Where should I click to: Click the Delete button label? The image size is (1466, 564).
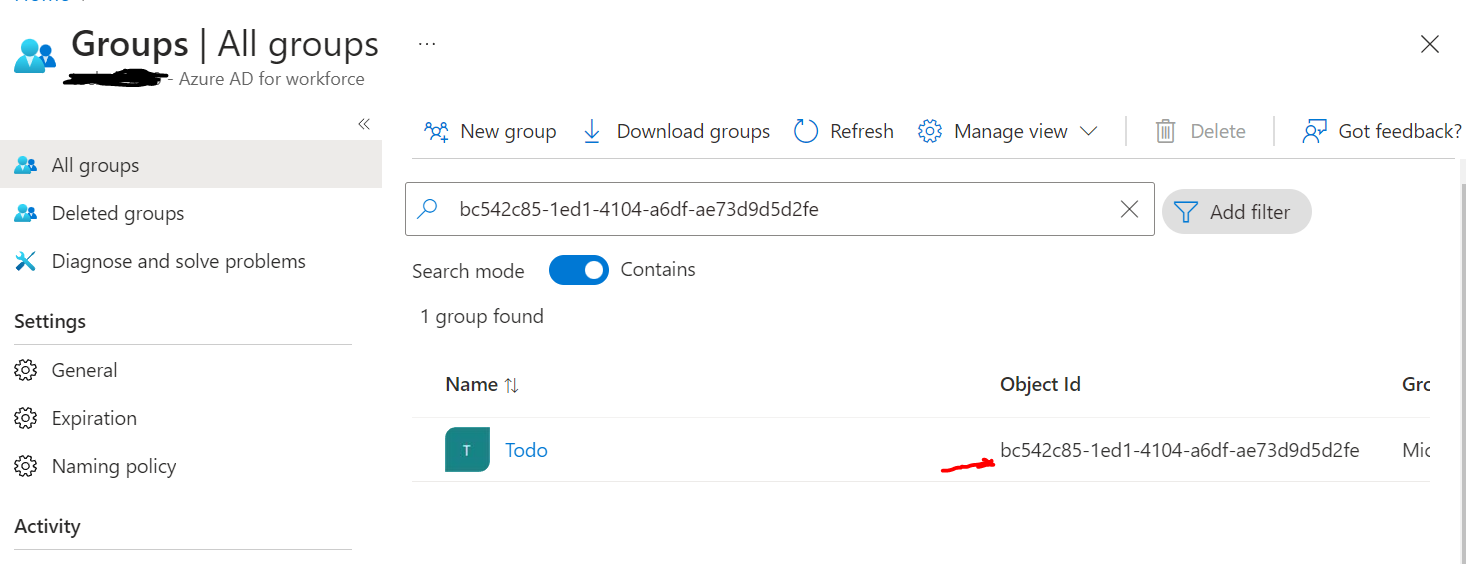click(x=1218, y=132)
